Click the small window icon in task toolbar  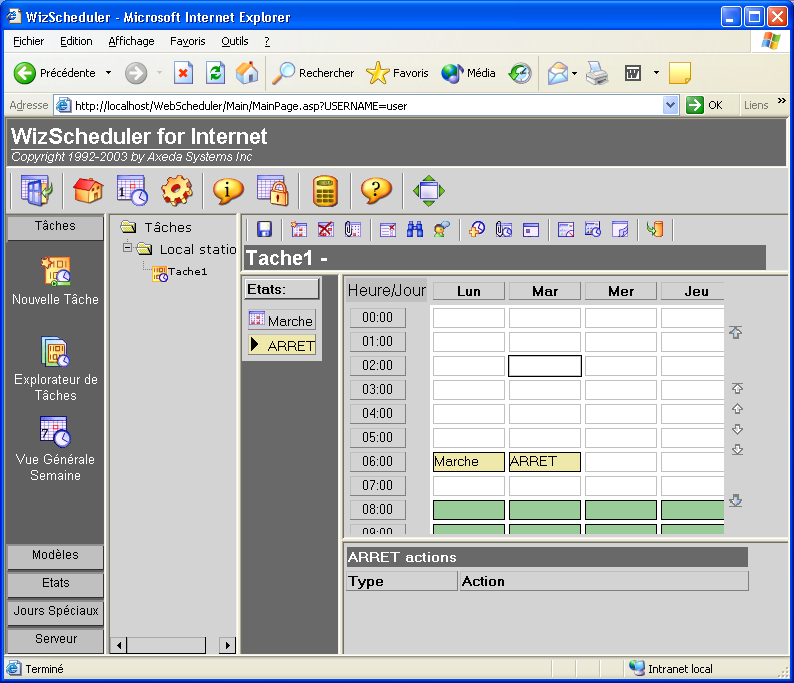(531, 229)
